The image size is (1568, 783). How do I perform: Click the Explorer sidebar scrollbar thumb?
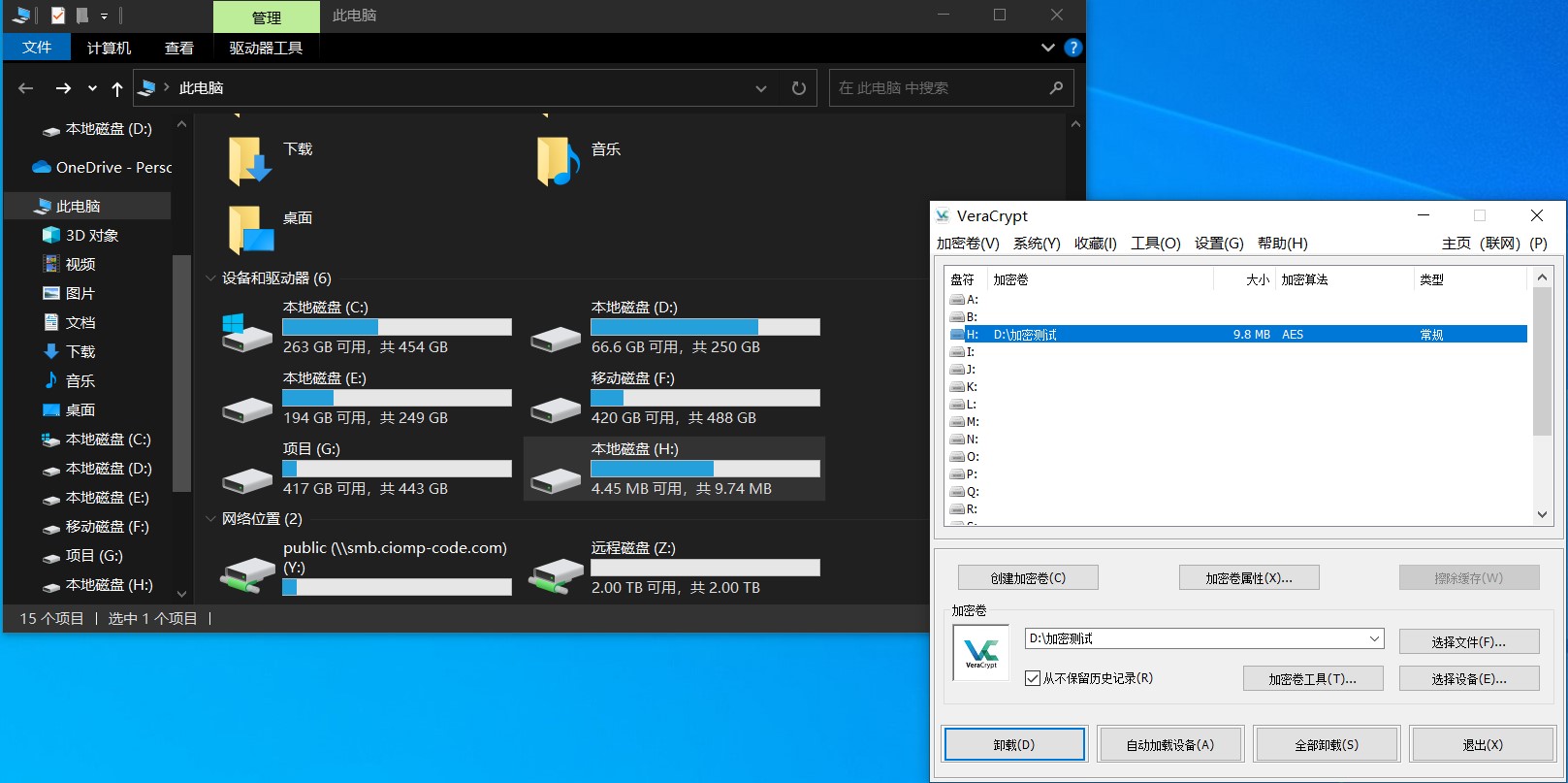(181, 374)
